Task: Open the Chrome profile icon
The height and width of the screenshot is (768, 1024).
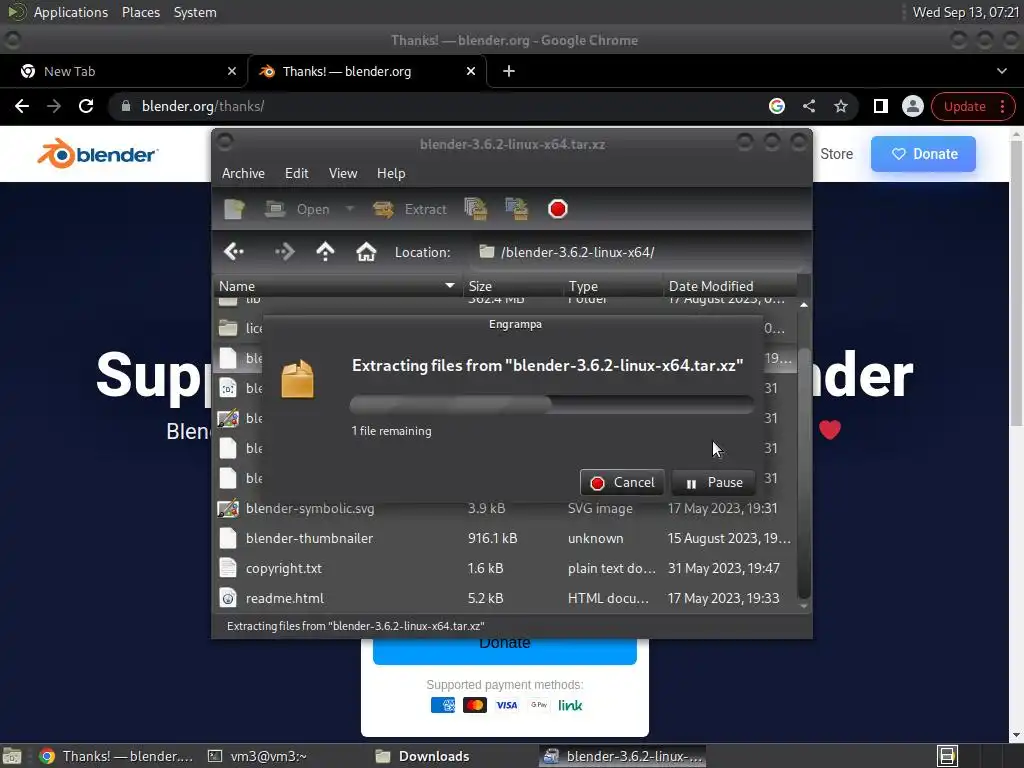Action: click(912, 106)
